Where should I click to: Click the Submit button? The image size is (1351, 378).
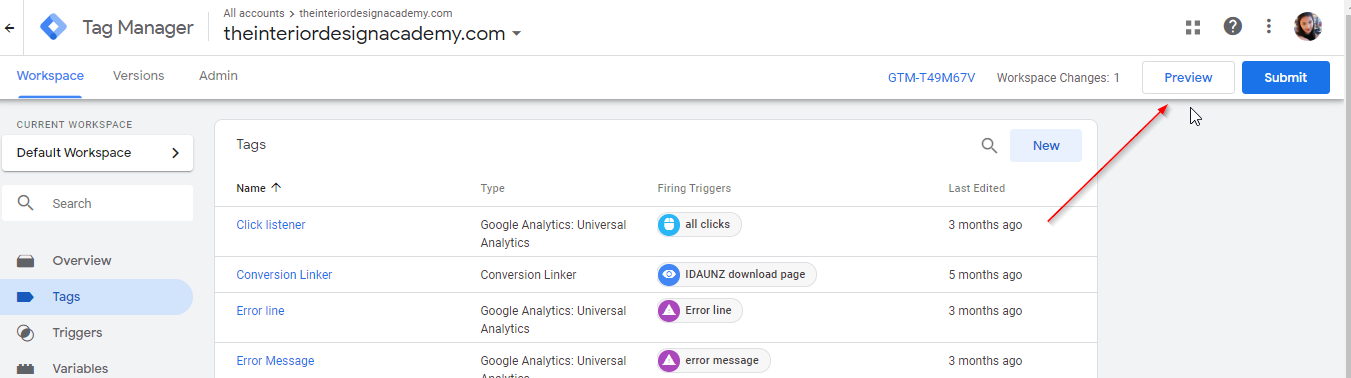1286,78
